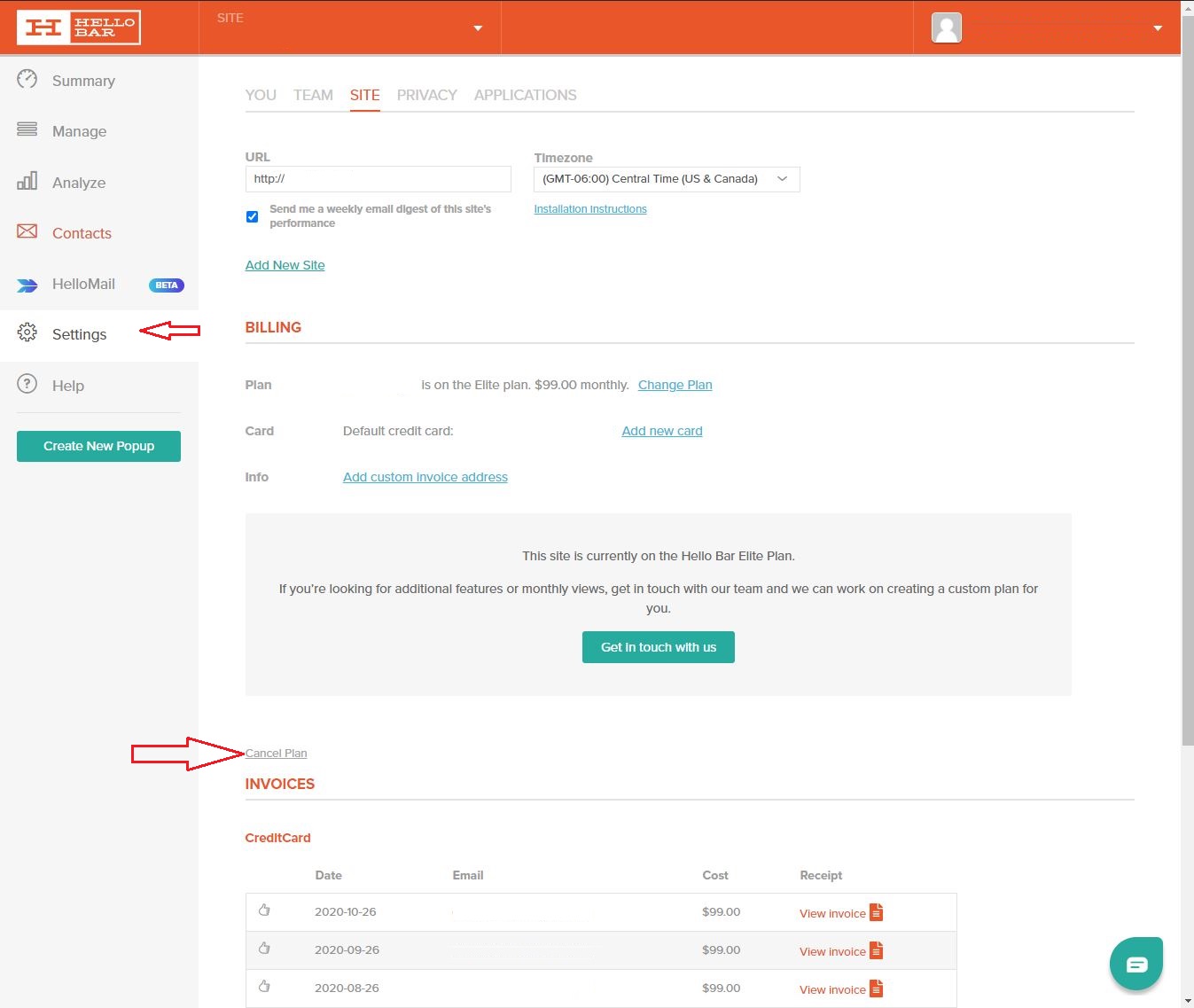Click Add custom invoice address link
The height and width of the screenshot is (1008, 1194).
point(425,477)
